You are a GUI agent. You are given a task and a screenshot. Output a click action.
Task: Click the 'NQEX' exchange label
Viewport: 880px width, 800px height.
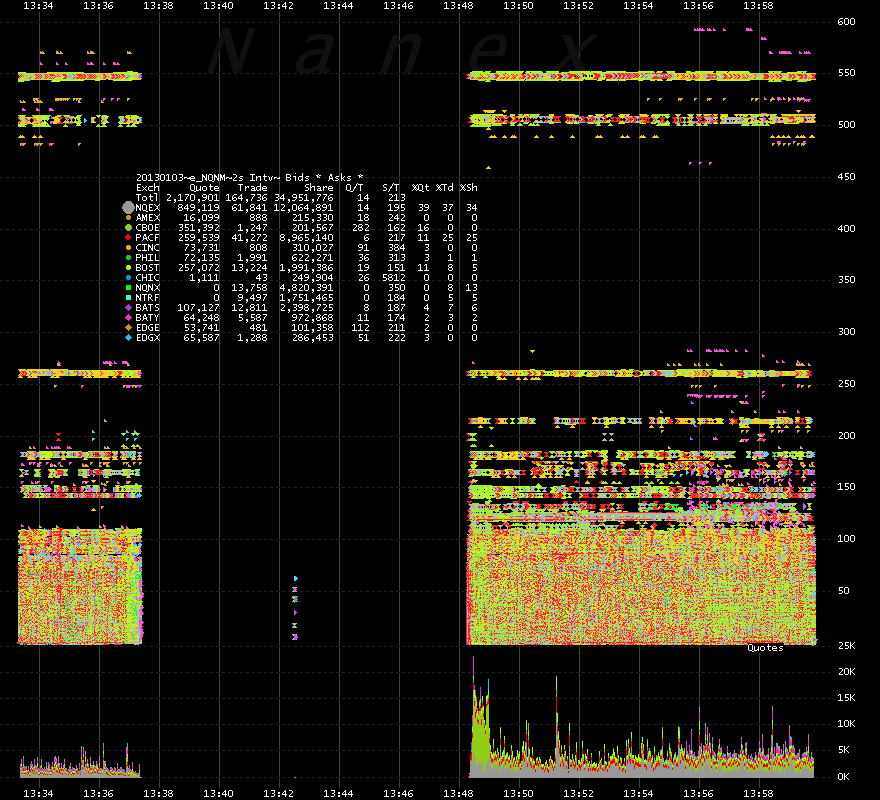pos(147,208)
